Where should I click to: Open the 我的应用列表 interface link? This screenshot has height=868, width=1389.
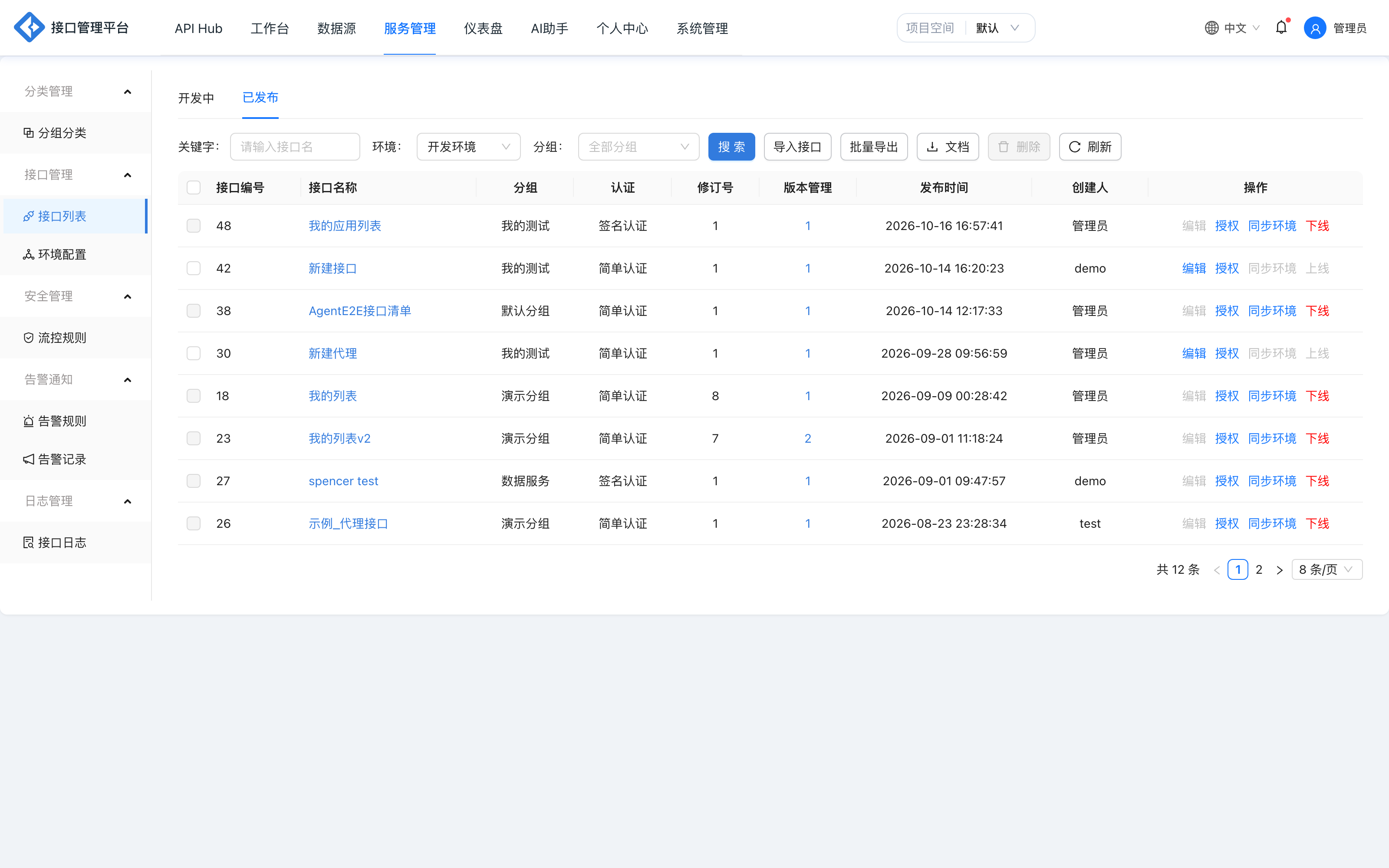(344, 226)
